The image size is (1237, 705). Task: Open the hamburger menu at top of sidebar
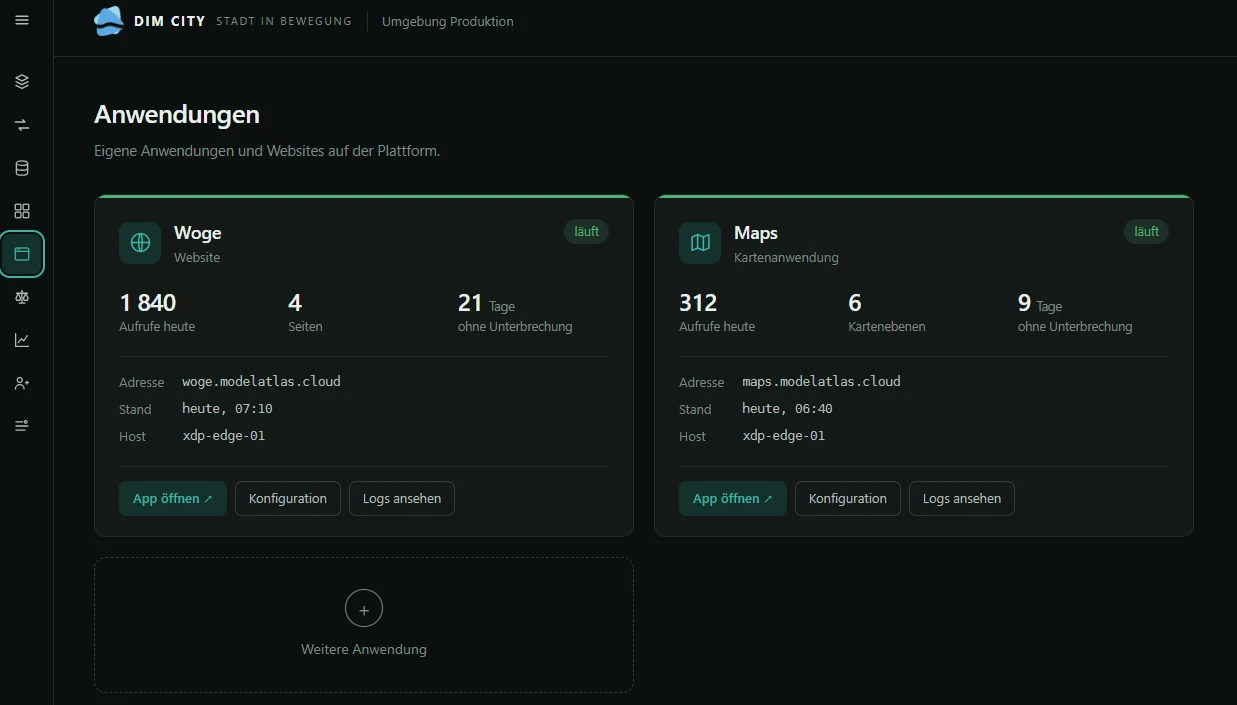pos(22,20)
